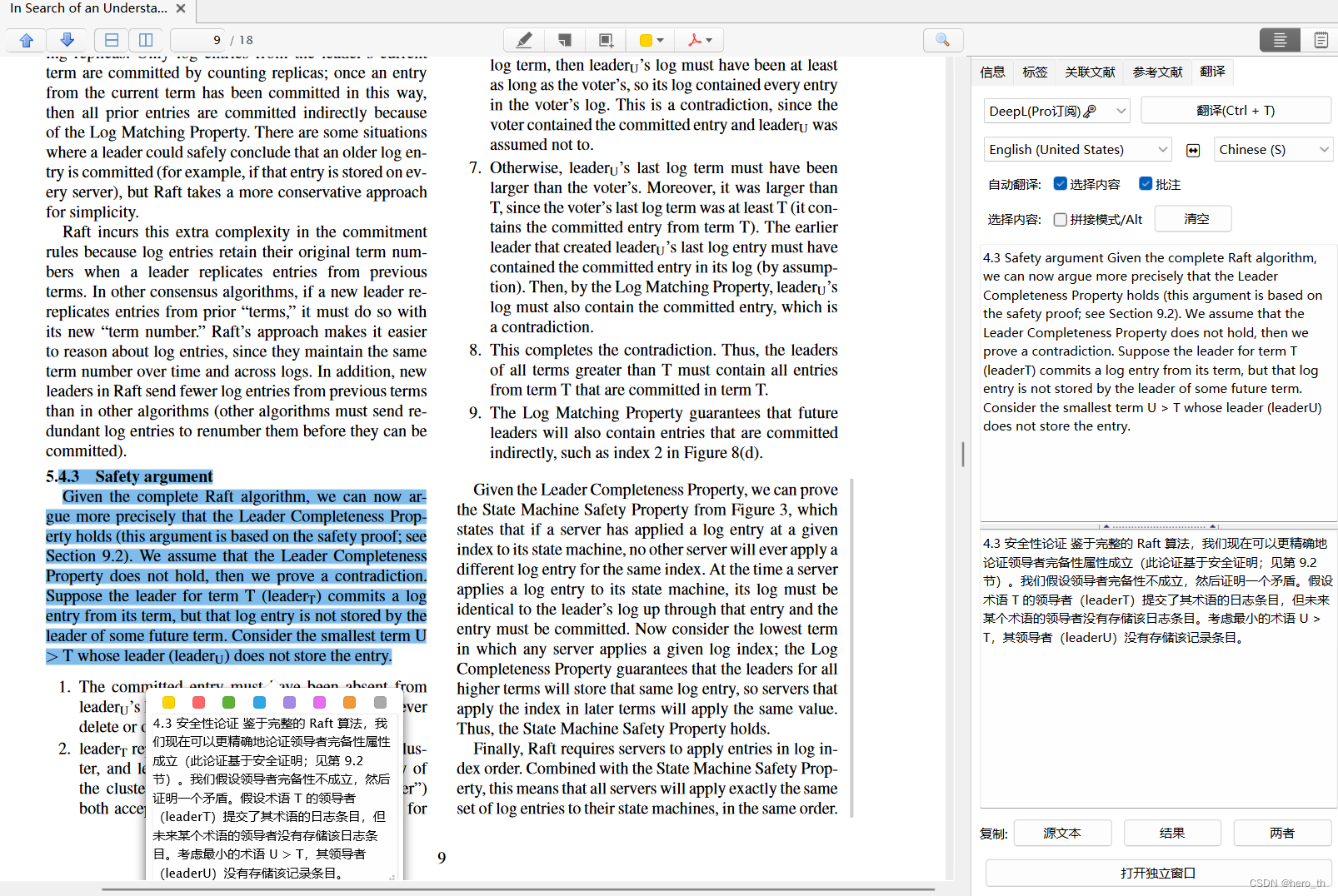Choose the purple highlight swatch in popup
The height and width of the screenshot is (896, 1338).
click(x=289, y=703)
